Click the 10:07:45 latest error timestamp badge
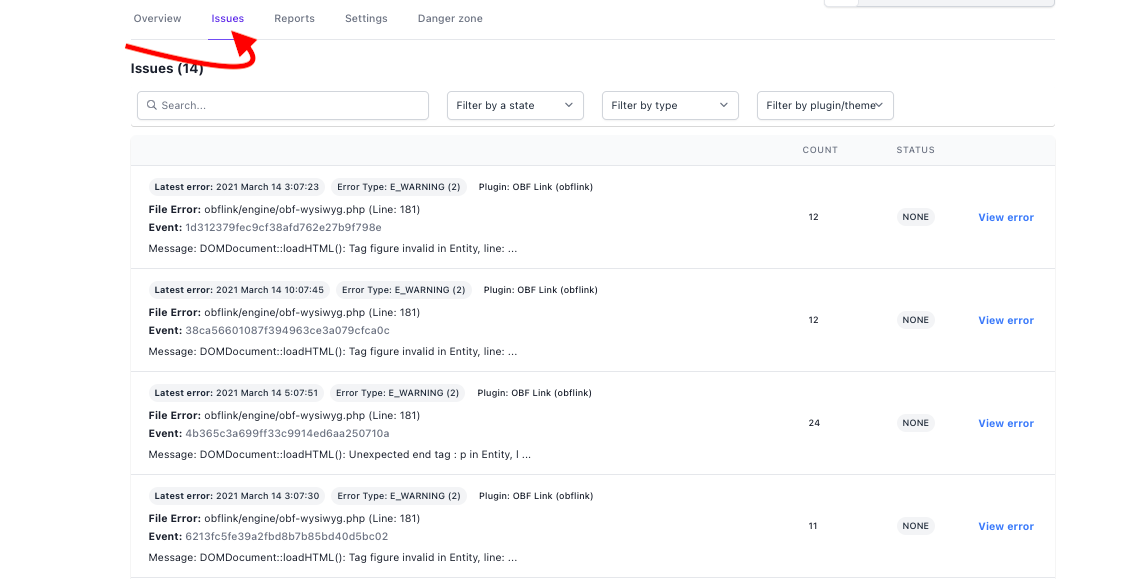The width and height of the screenshot is (1132, 579). (x=239, y=290)
